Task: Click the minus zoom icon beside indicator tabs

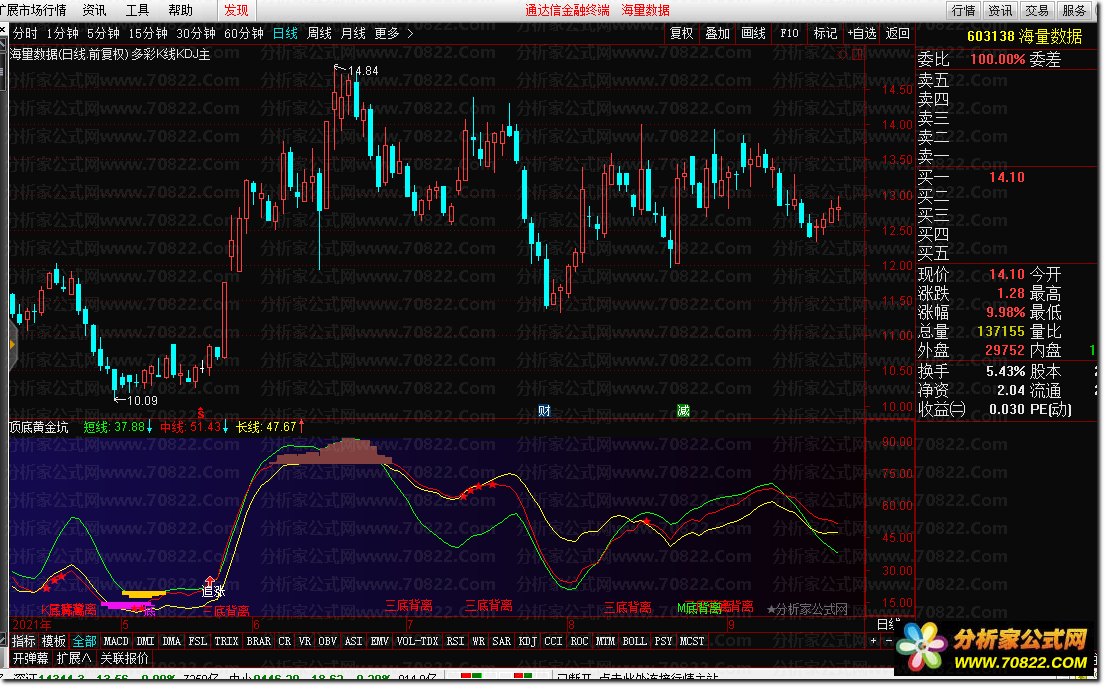Action: [x=888, y=641]
